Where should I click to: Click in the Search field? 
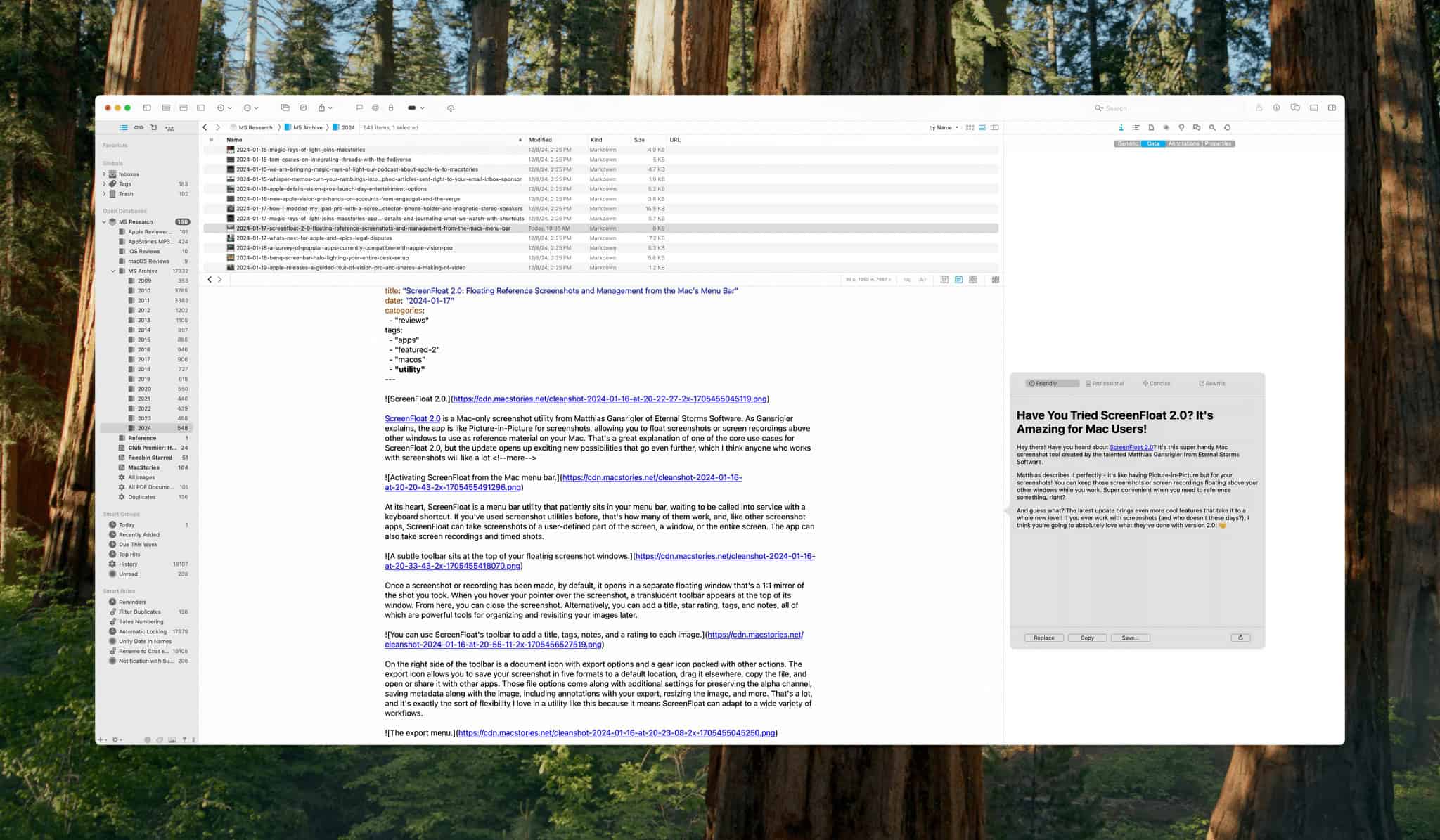(x=1168, y=108)
